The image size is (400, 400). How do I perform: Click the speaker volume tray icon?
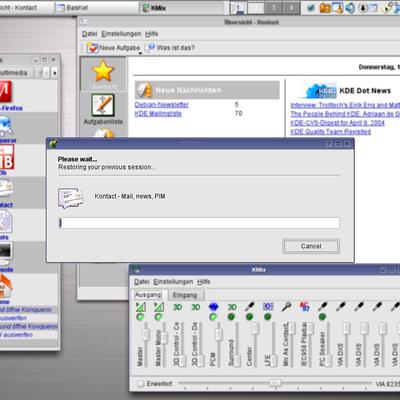click(350, 8)
